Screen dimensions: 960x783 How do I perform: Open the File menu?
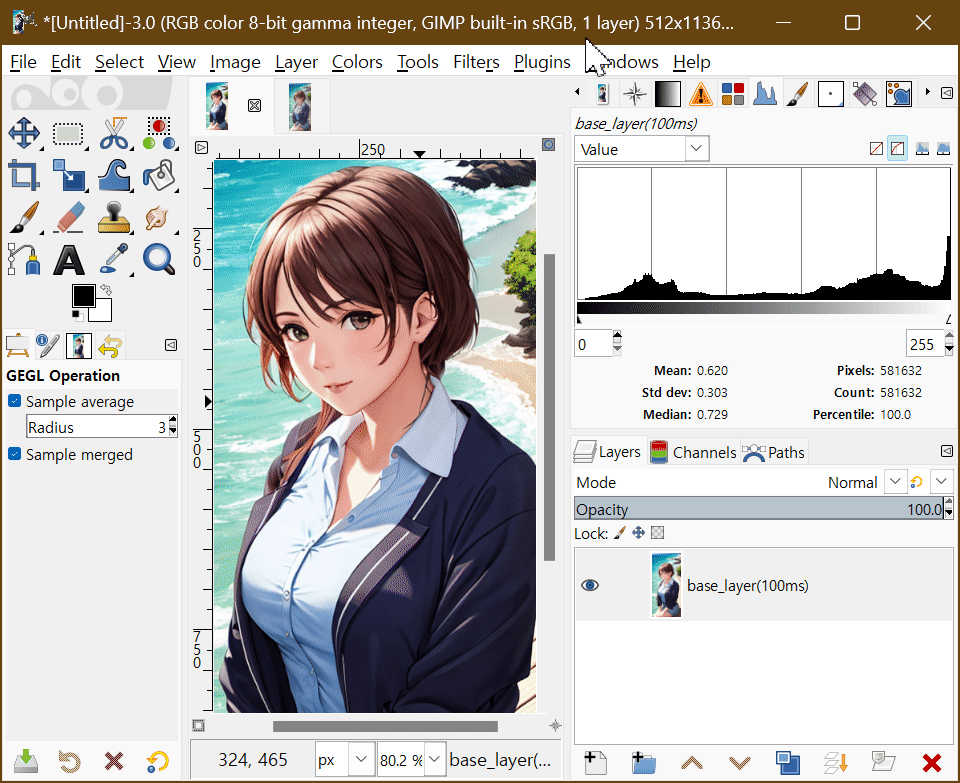point(23,62)
